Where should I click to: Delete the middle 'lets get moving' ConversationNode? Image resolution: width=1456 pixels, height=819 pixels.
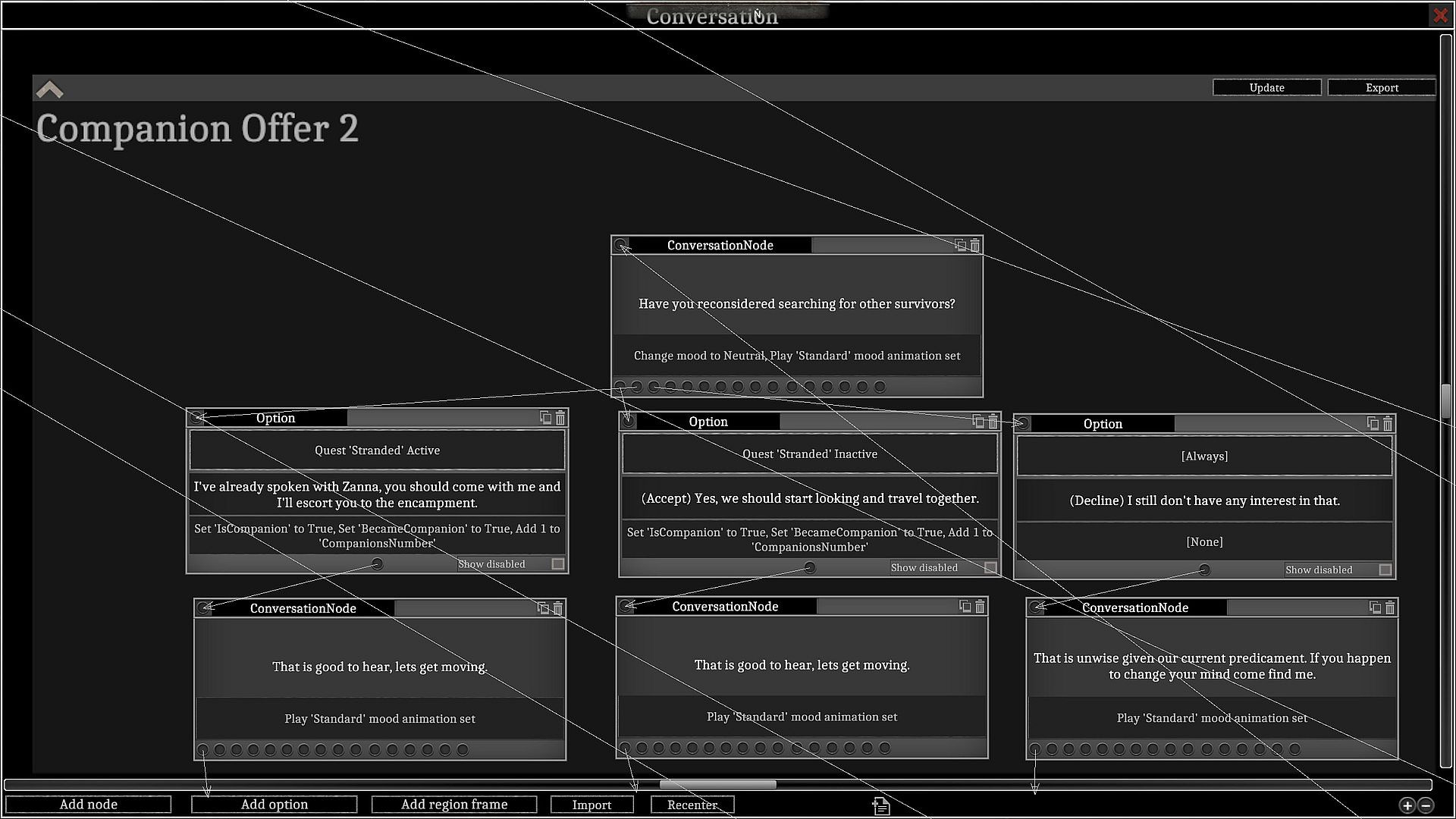point(980,606)
